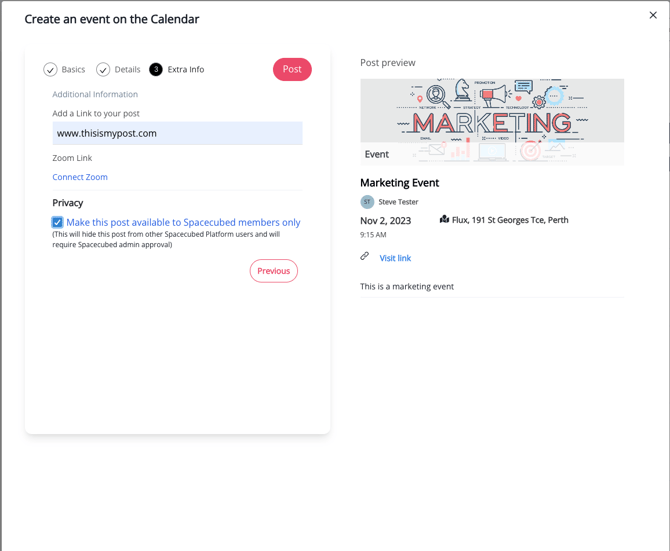Viewport: 670px width, 551px height.
Task: Click the step 3 number badge
Action: coord(156,70)
